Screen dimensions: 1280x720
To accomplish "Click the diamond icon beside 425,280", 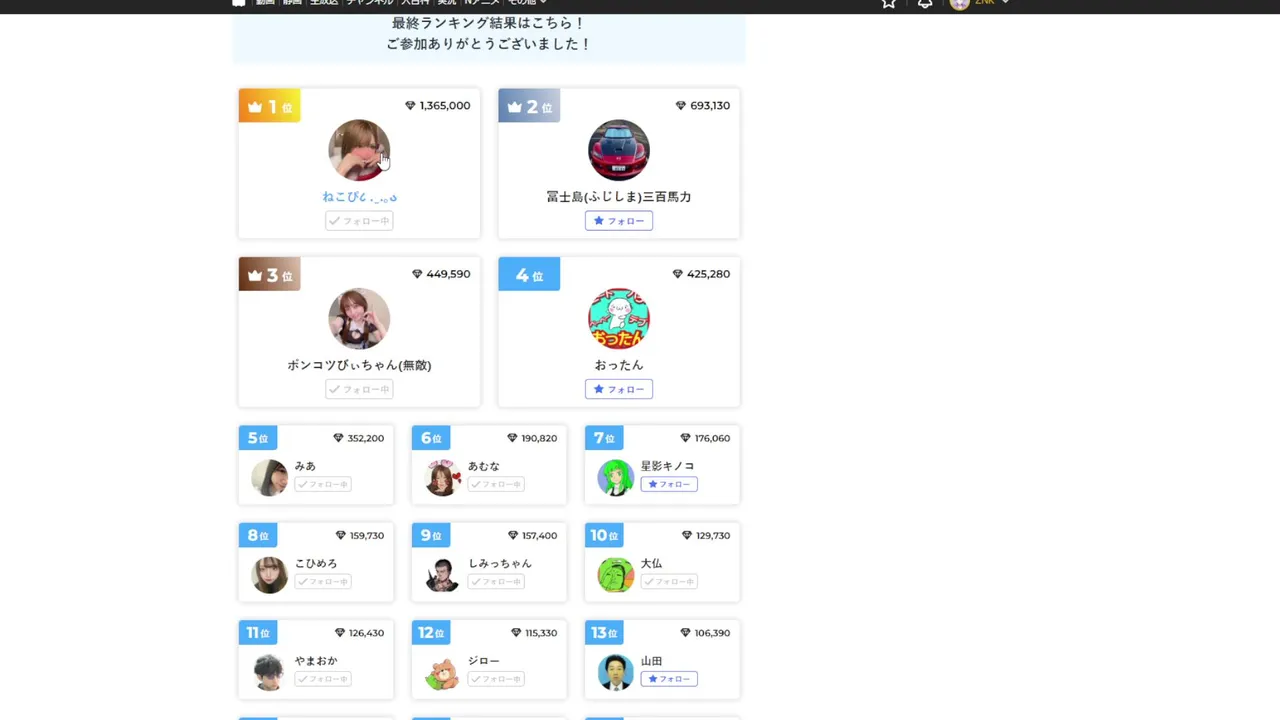I will [x=677, y=274].
